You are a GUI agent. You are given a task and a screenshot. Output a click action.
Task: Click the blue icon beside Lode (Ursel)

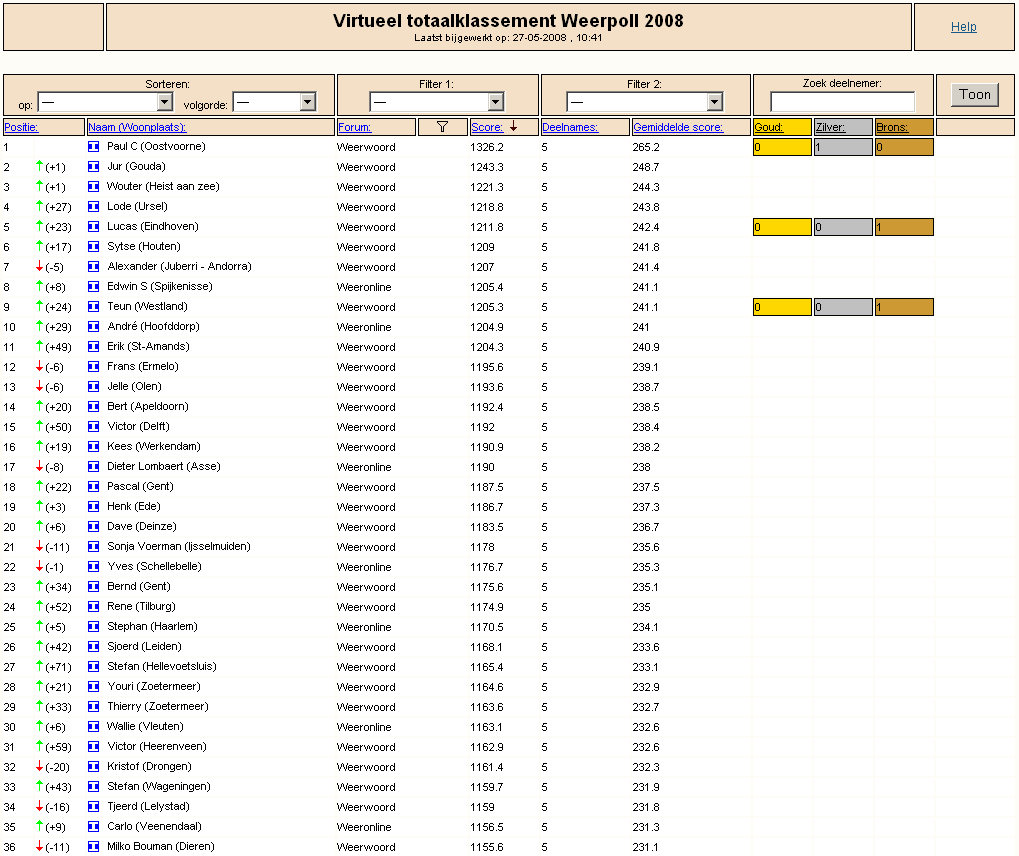(94, 207)
